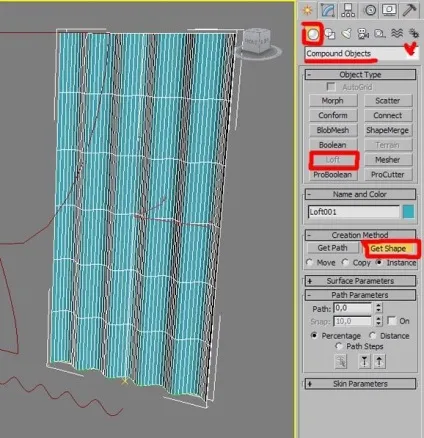Image resolution: width=424 pixels, height=438 pixels.
Task: Click the Conform button
Action: [333, 115]
